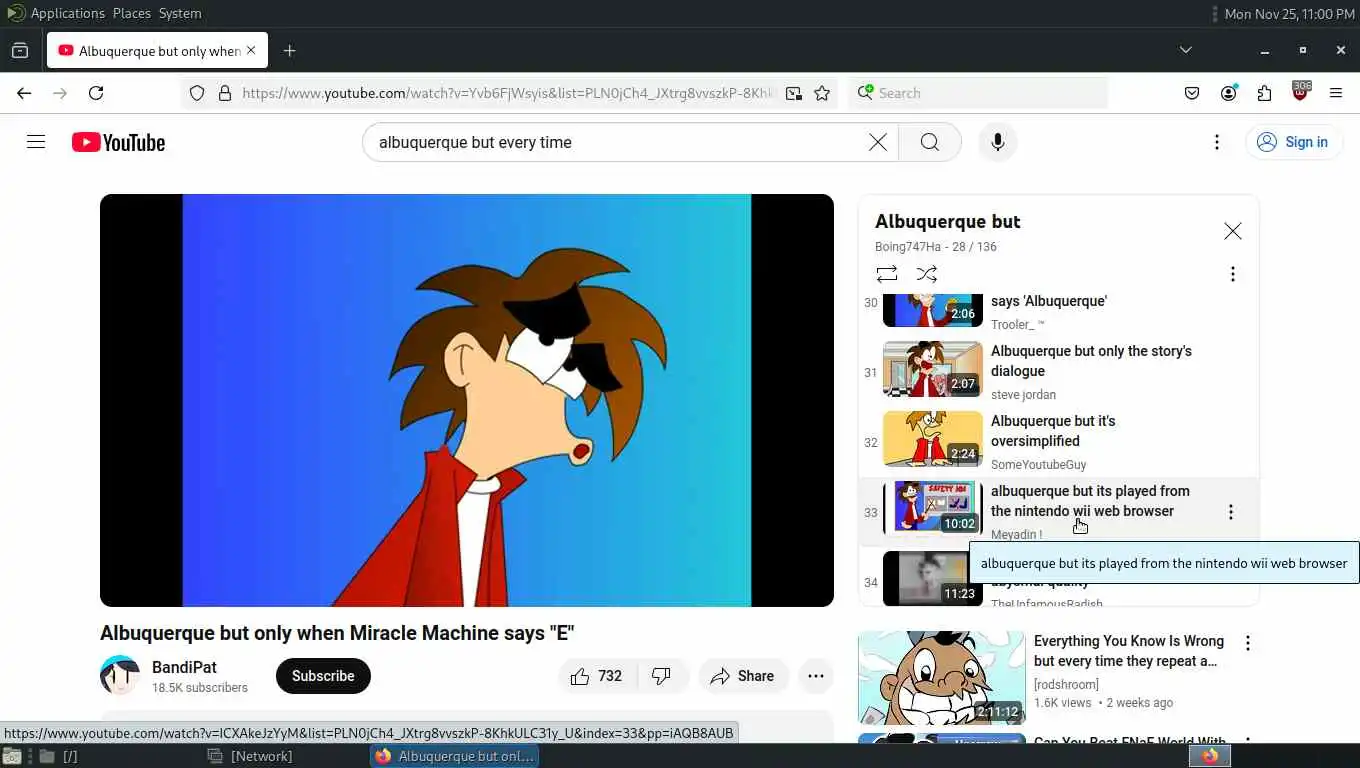Open Pocket save icon
The width and height of the screenshot is (1360, 768).
point(1192,93)
